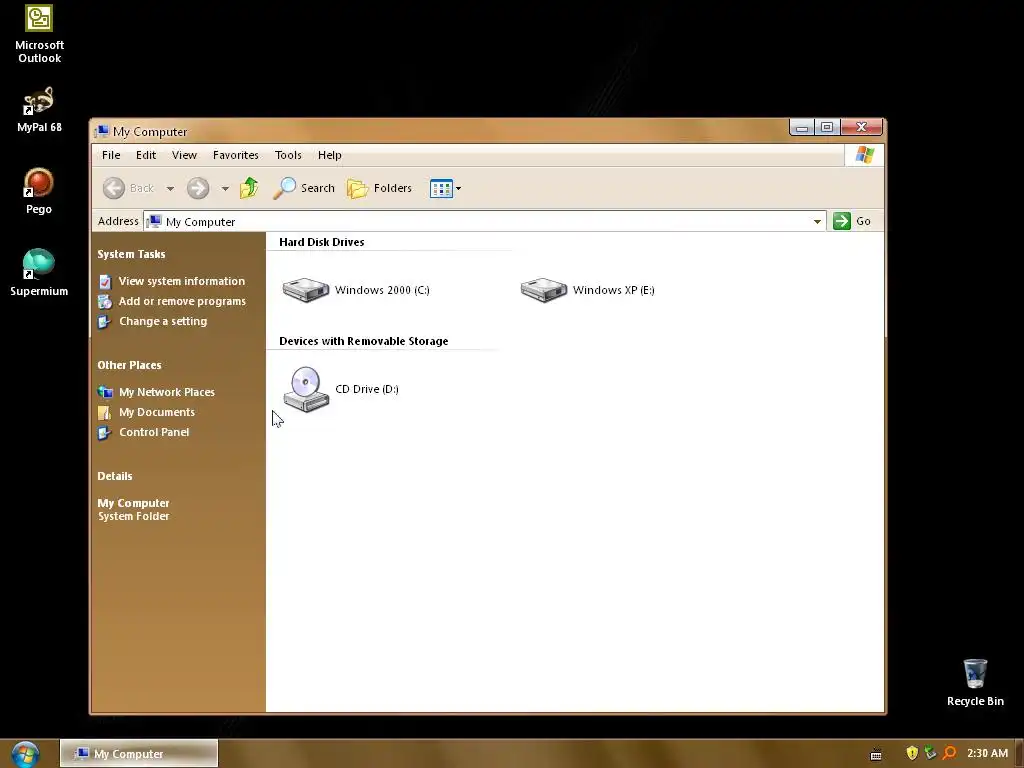Click View system information link

point(182,281)
